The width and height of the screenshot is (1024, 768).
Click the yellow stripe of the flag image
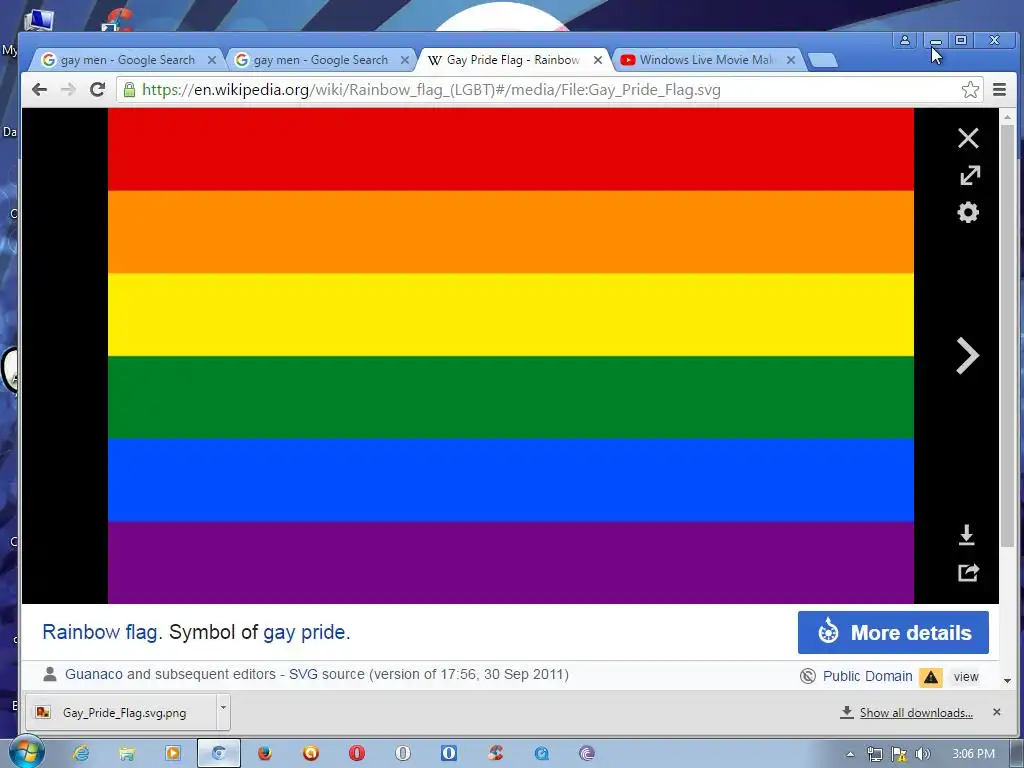pyautogui.click(x=511, y=315)
